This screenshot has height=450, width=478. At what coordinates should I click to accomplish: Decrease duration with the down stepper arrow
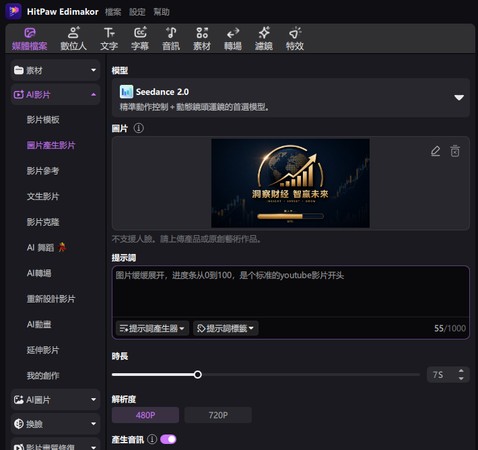click(x=461, y=379)
